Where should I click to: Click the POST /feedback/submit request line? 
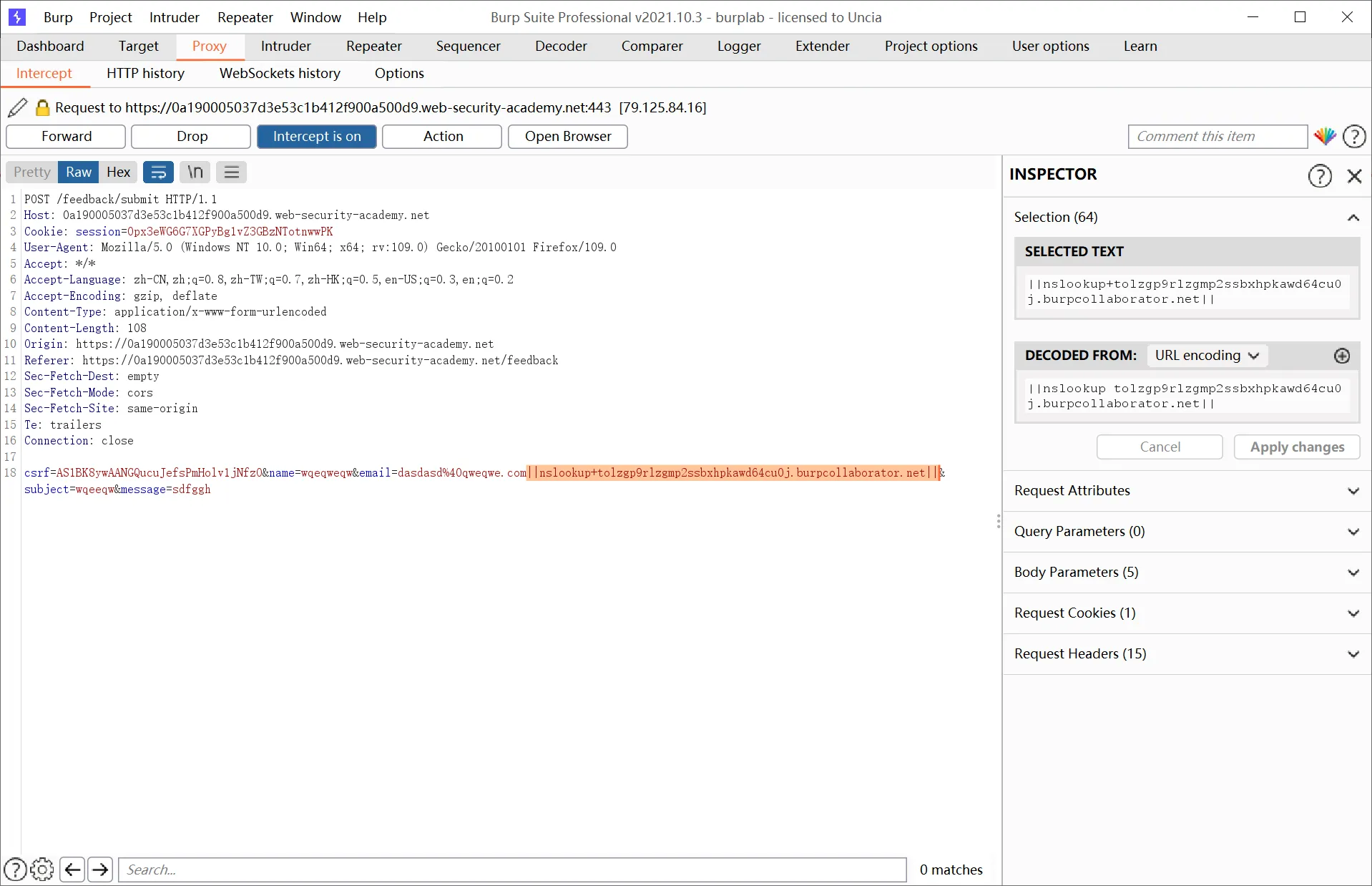120,199
